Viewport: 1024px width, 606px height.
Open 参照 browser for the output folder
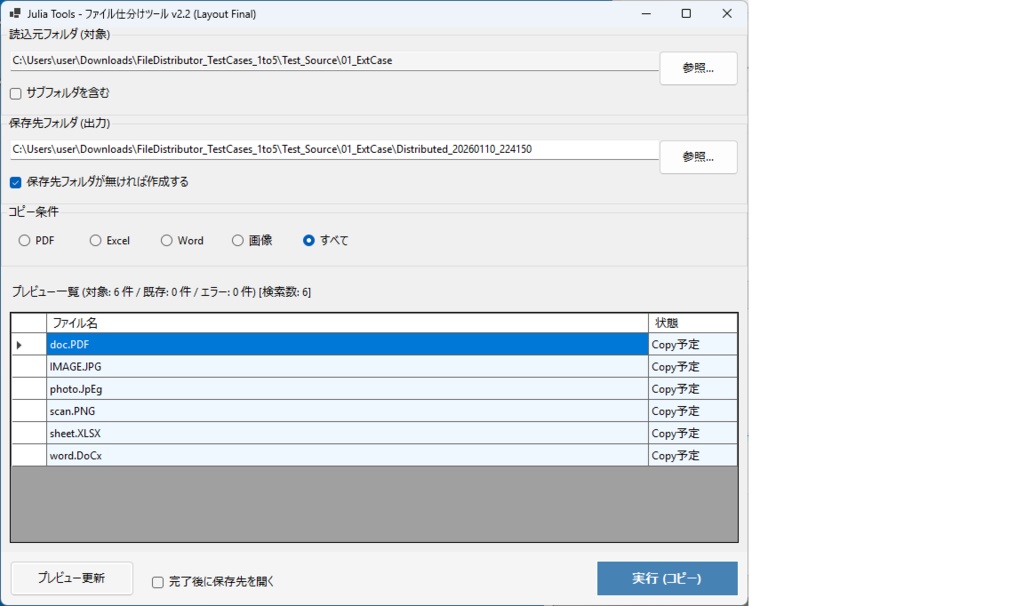(698, 157)
